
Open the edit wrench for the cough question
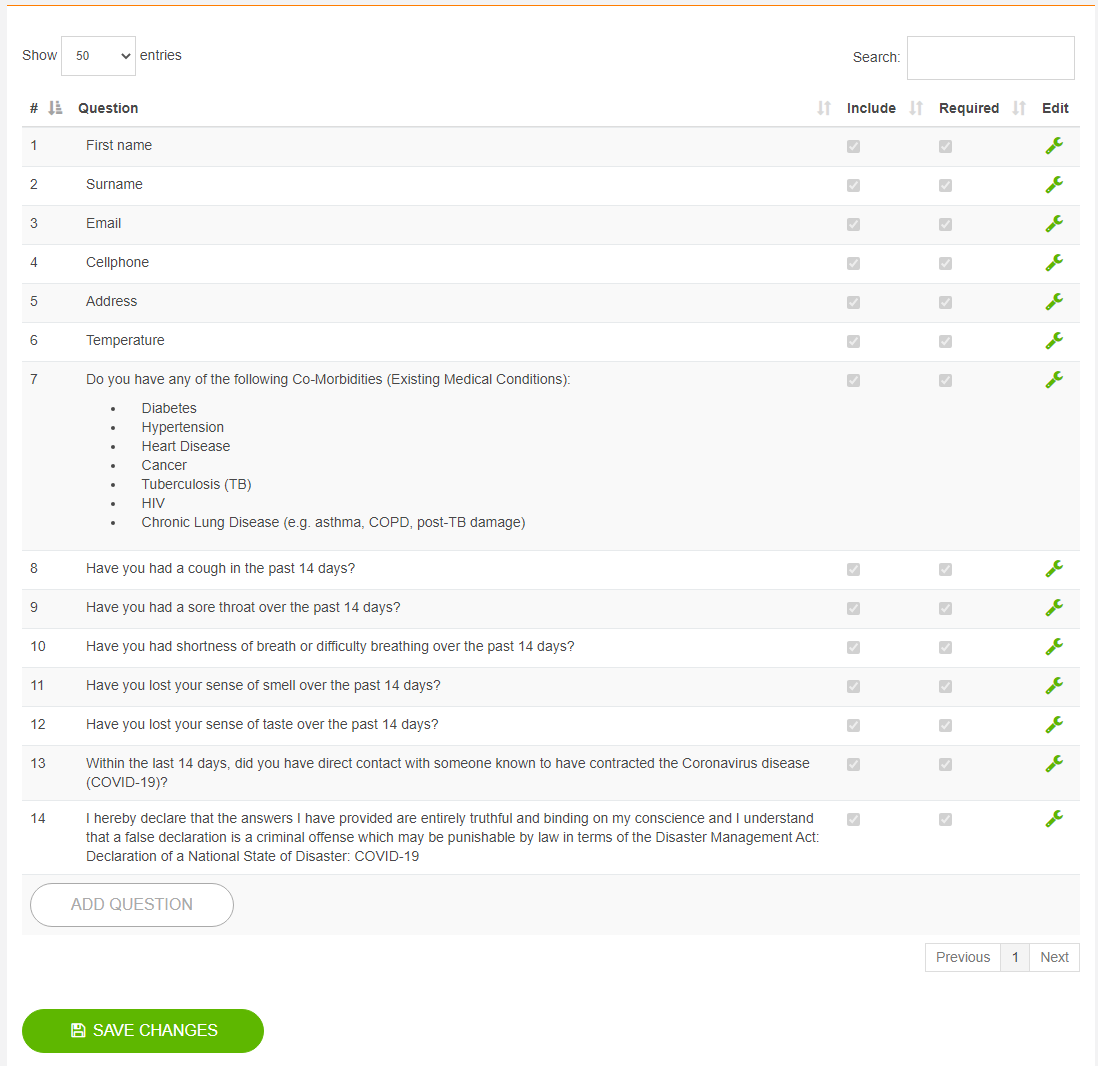click(1054, 569)
